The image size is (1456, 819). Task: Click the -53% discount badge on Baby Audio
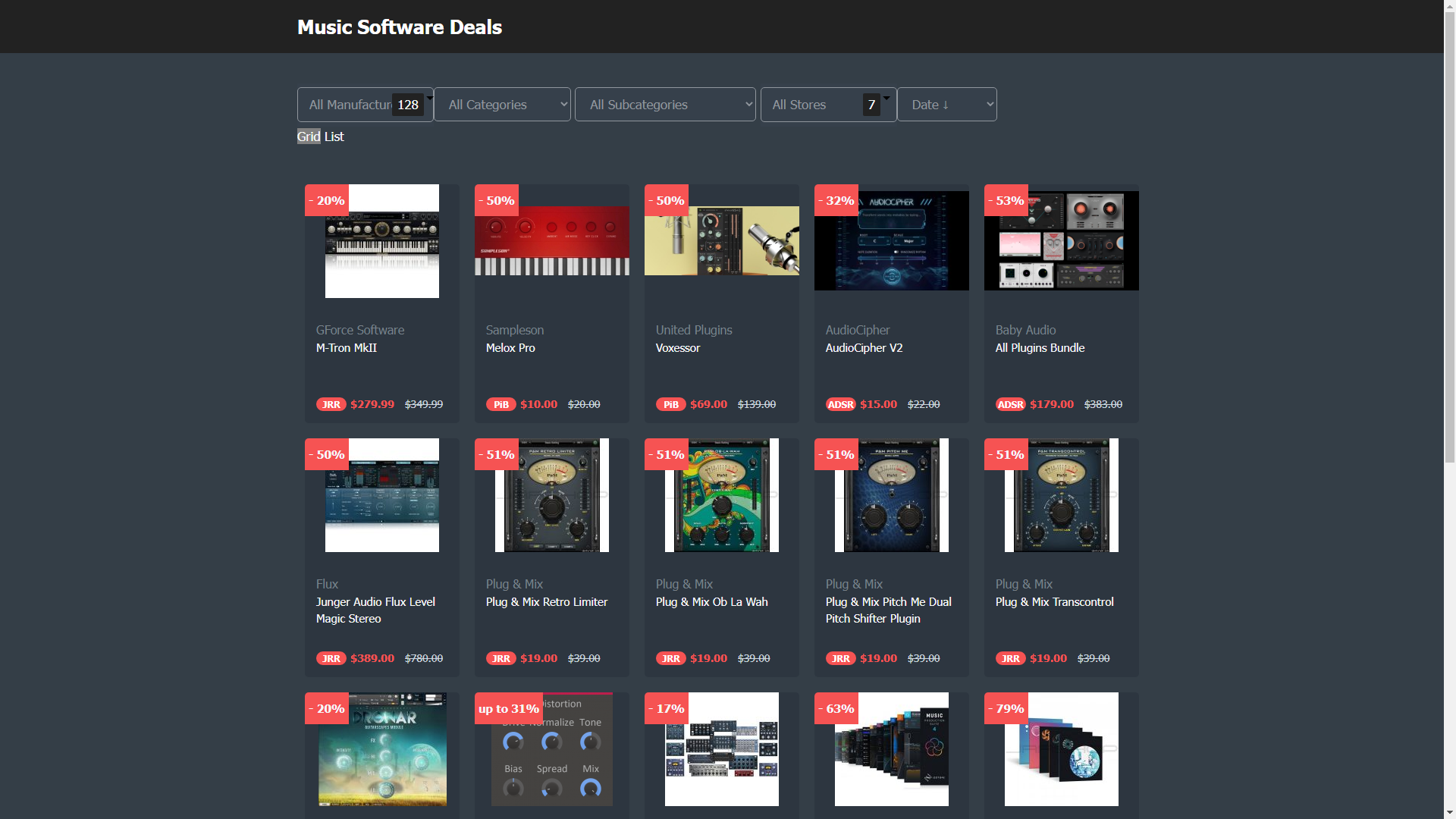pyautogui.click(x=1006, y=200)
